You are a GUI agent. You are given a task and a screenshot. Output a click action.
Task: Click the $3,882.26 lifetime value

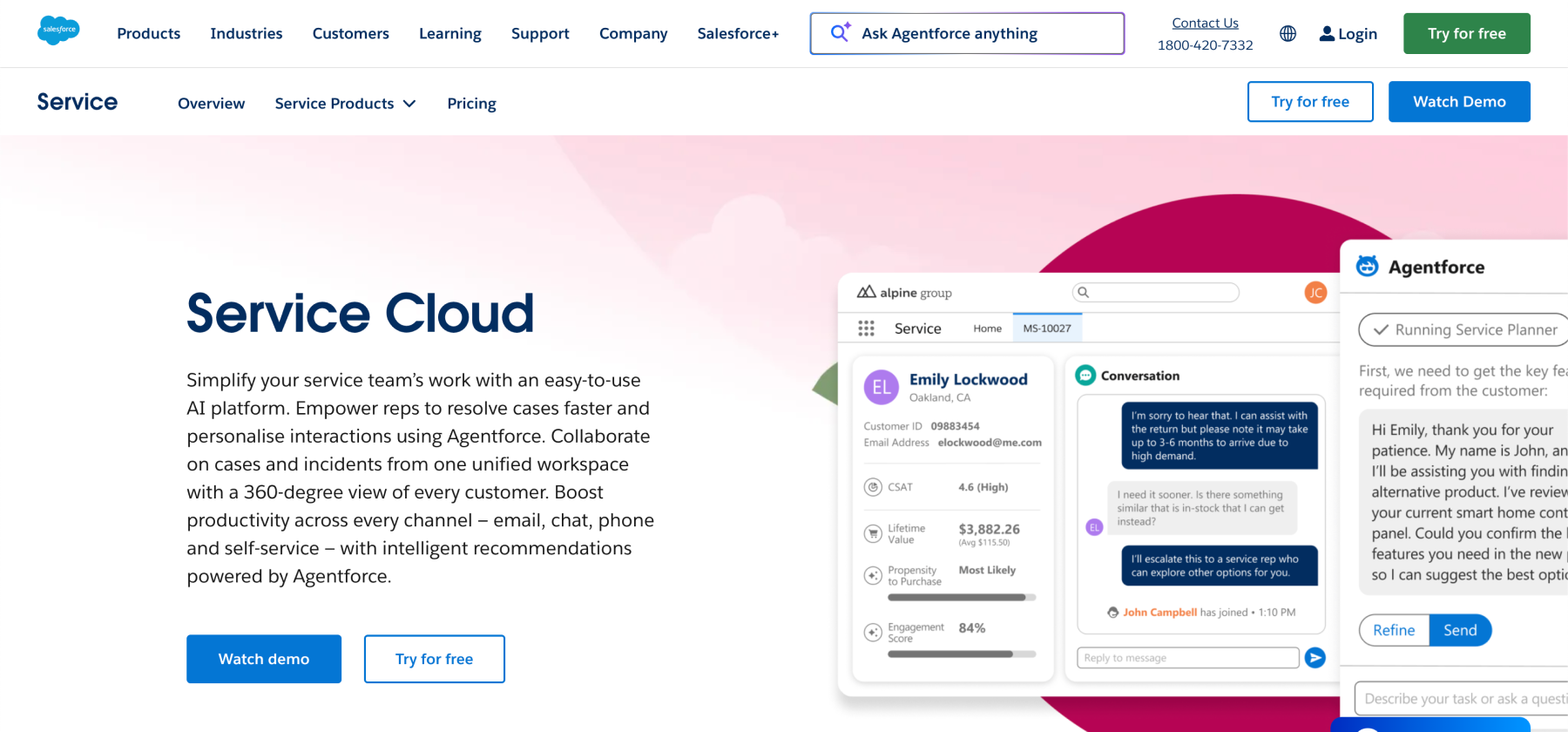(989, 529)
